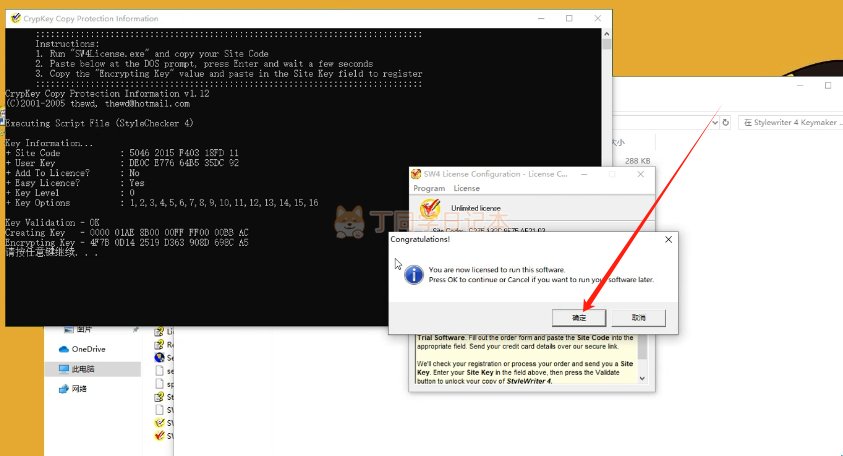The width and height of the screenshot is (843, 456).
Task: Click 'Executing Script File (StyleChecker 4)' line
Action: (99, 123)
